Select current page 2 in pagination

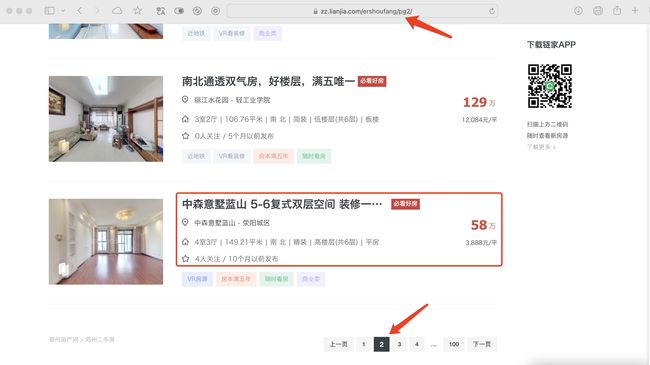(x=381, y=344)
